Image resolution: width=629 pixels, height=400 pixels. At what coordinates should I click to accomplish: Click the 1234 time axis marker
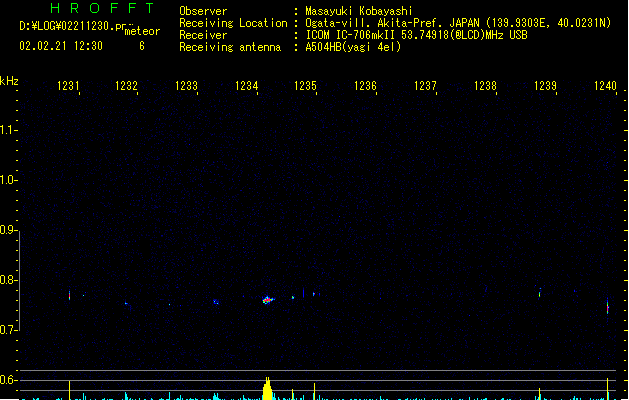tap(246, 86)
